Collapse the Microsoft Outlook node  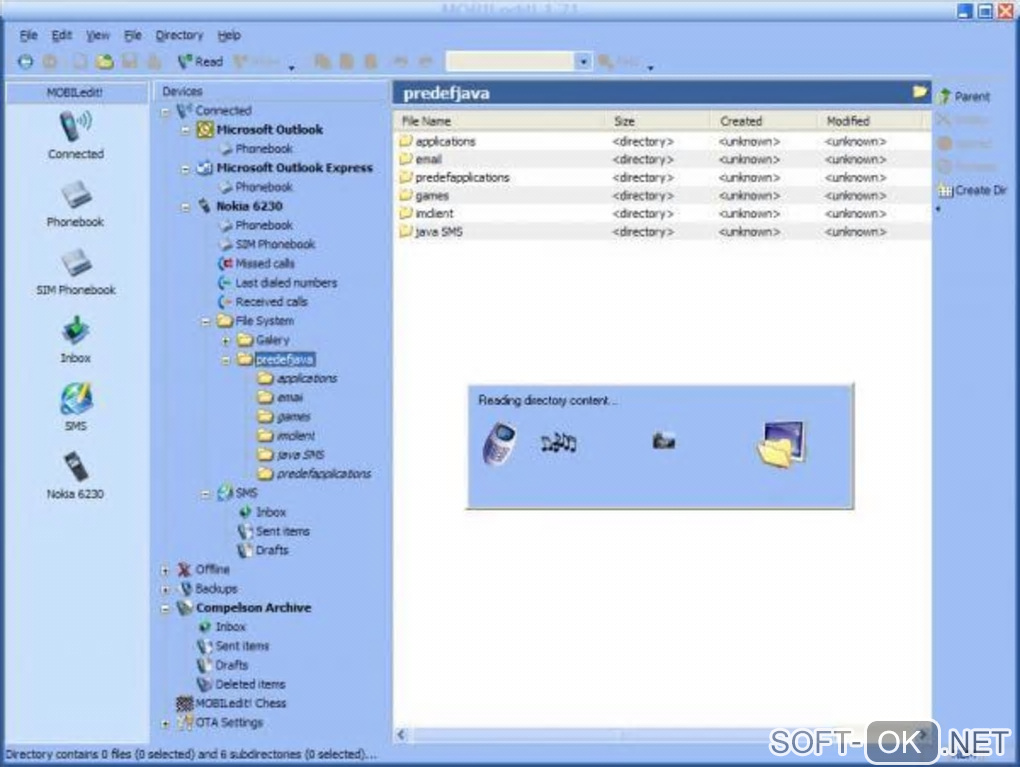(185, 131)
